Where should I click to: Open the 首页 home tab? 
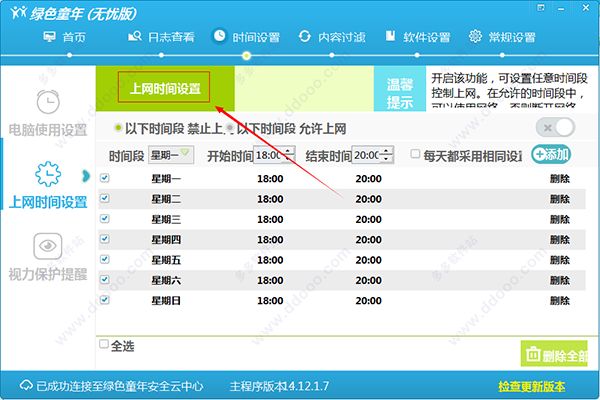(64, 37)
